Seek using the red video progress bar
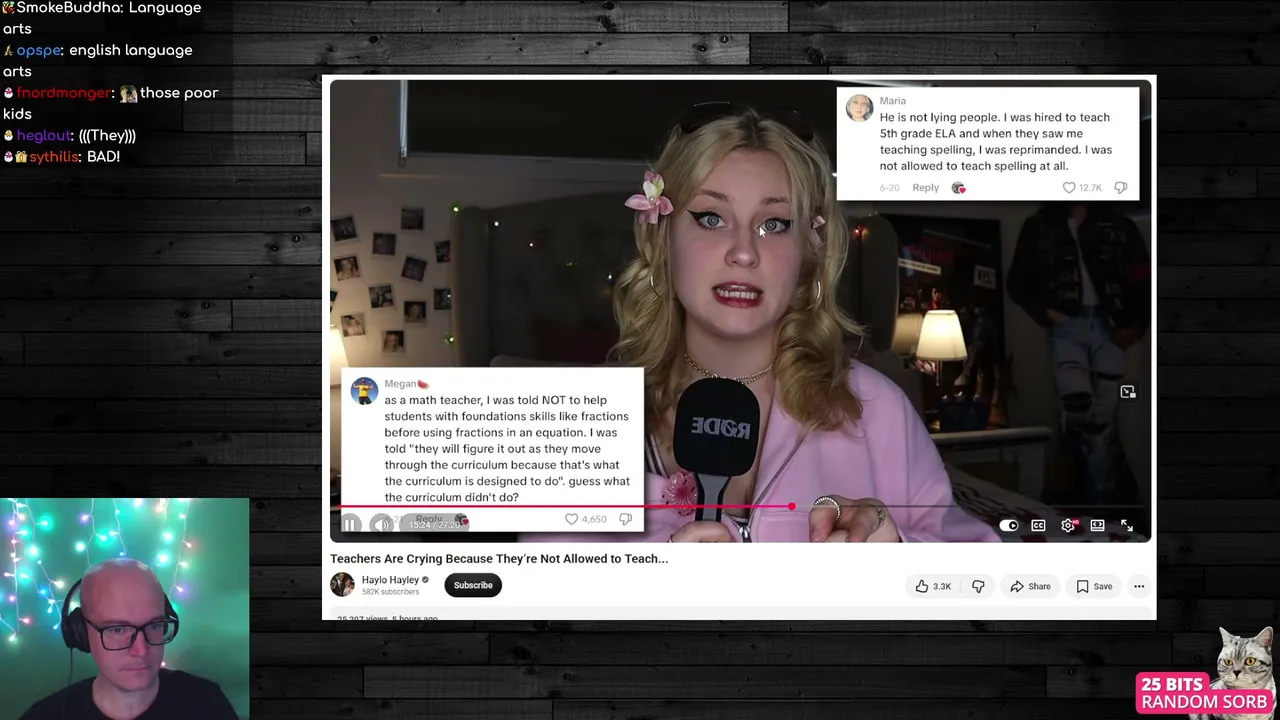1280x720 pixels. (x=740, y=507)
